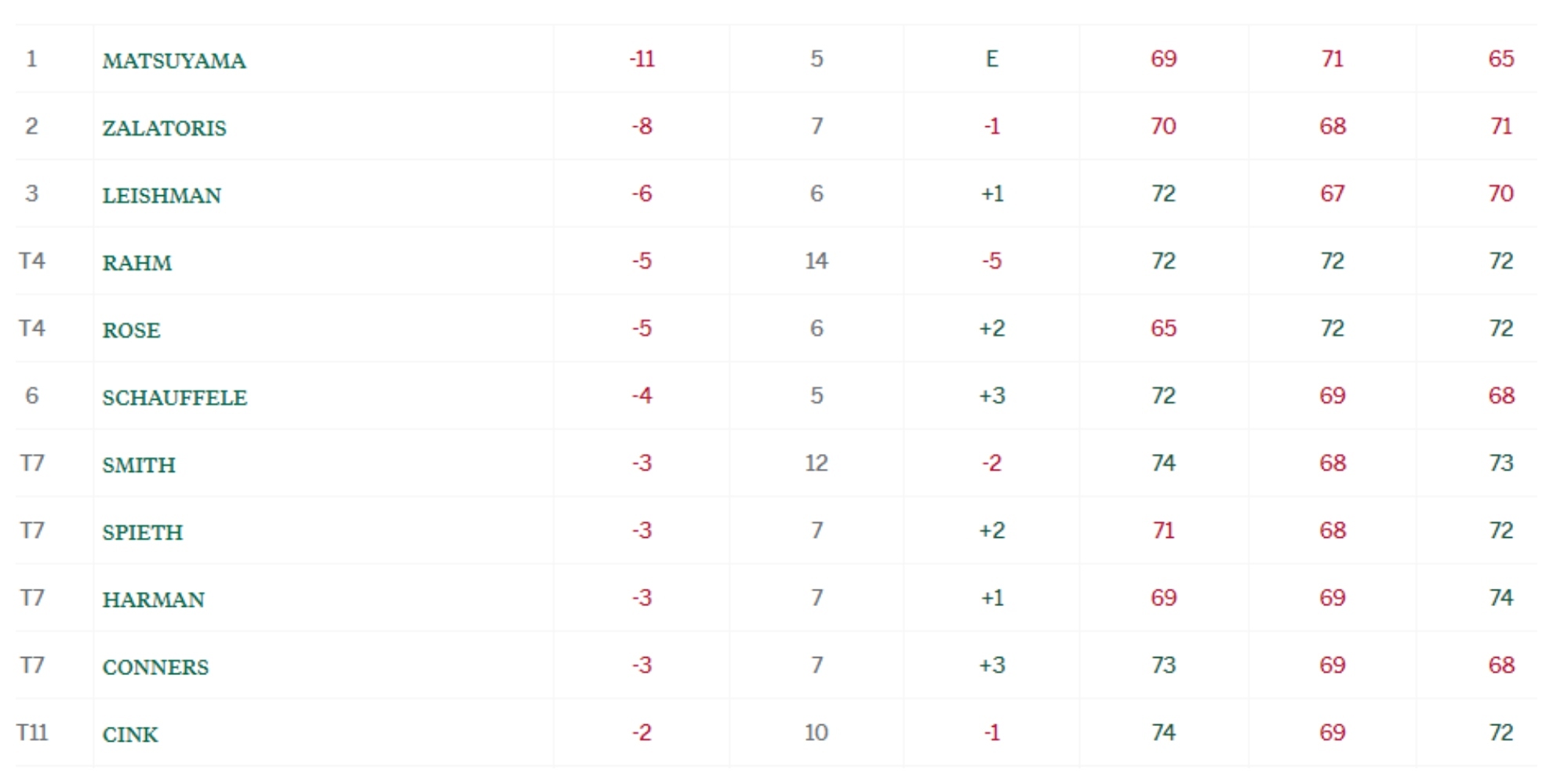Select Smith's thru hole value 12
This screenshot has width=1553, height=784.
coord(816,463)
